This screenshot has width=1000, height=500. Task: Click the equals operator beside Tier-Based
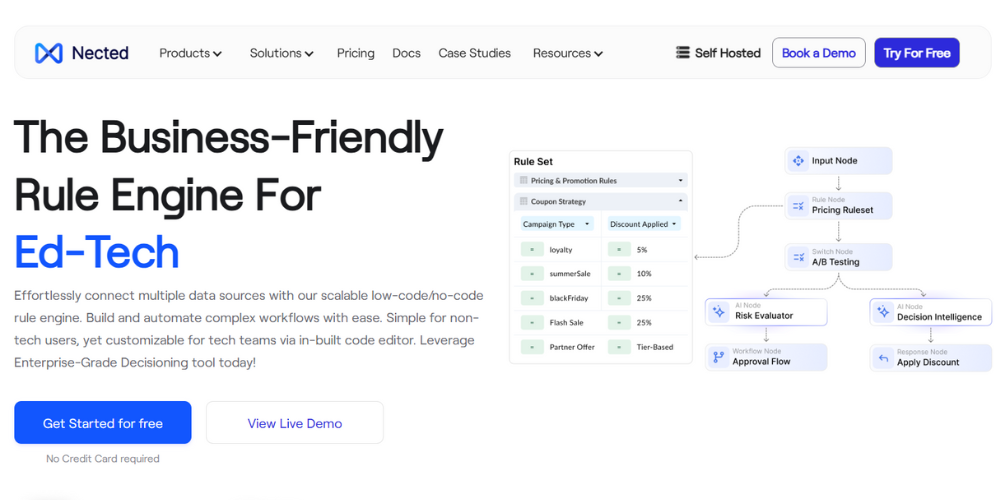[619, 347]
